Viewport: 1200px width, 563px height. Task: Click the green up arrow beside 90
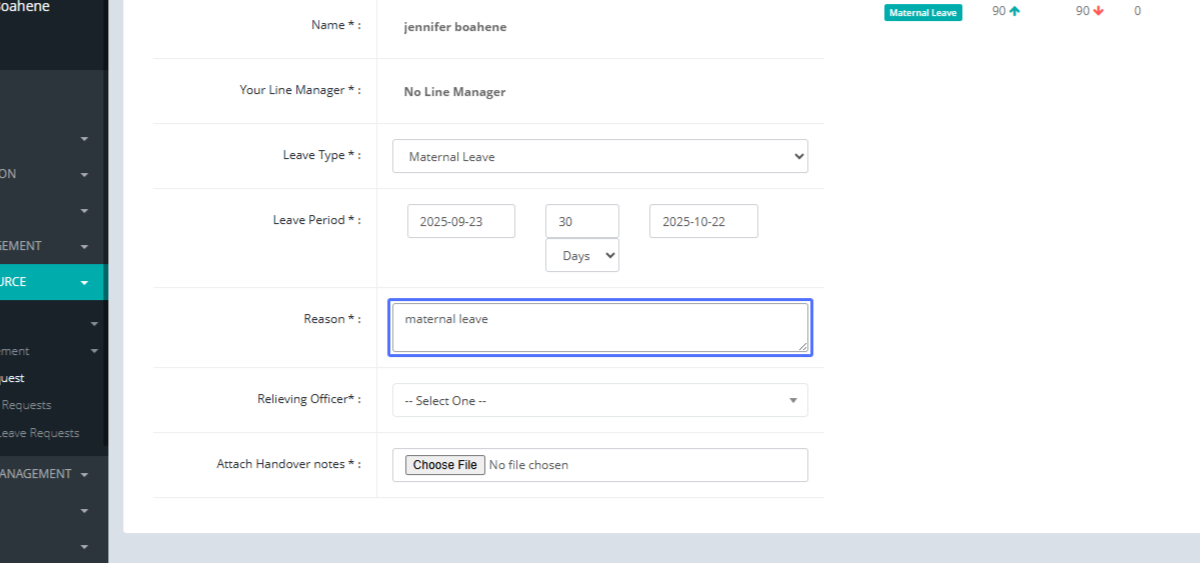point(1015,12)
